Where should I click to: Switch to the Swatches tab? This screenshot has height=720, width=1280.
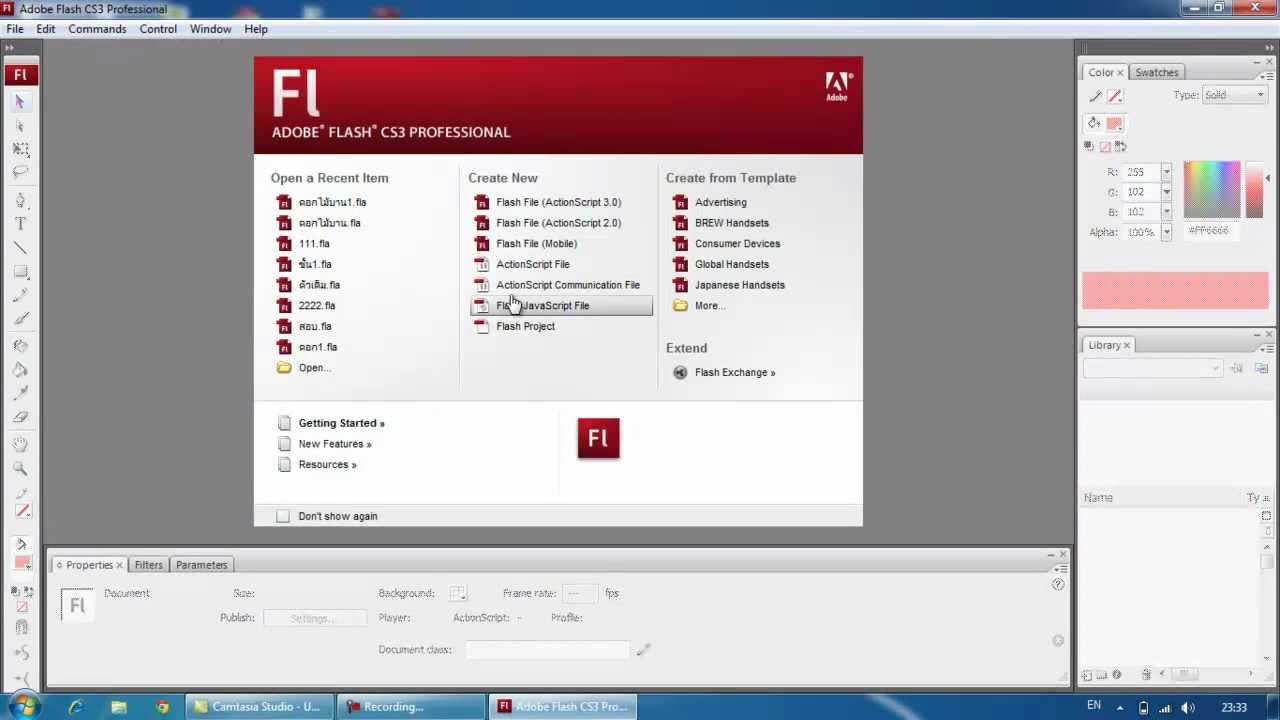tap(1157, 72)
